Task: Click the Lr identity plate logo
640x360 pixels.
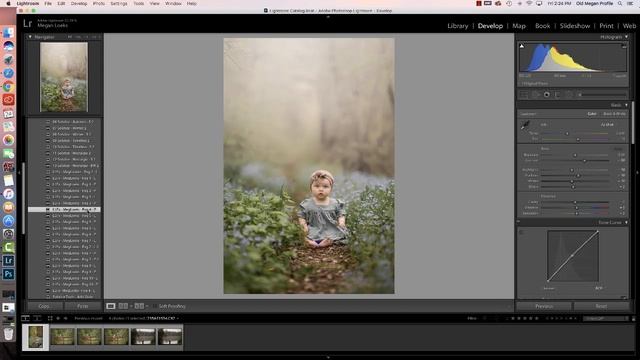Action: click(27, 23)
